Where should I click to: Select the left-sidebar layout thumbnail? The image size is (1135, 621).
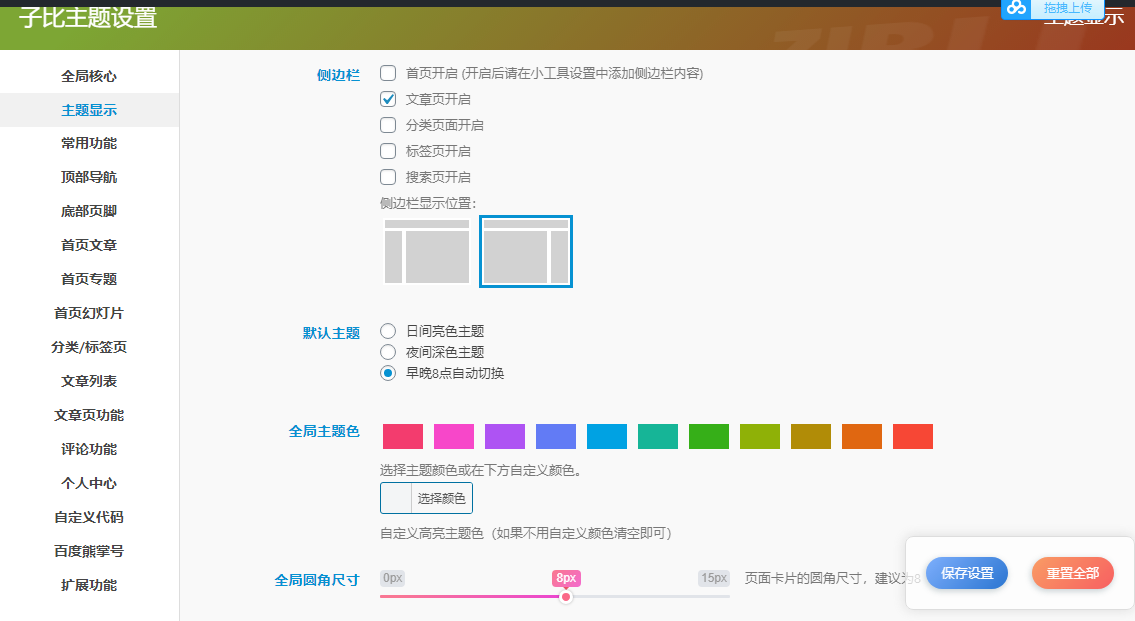(x=426, y=251)
